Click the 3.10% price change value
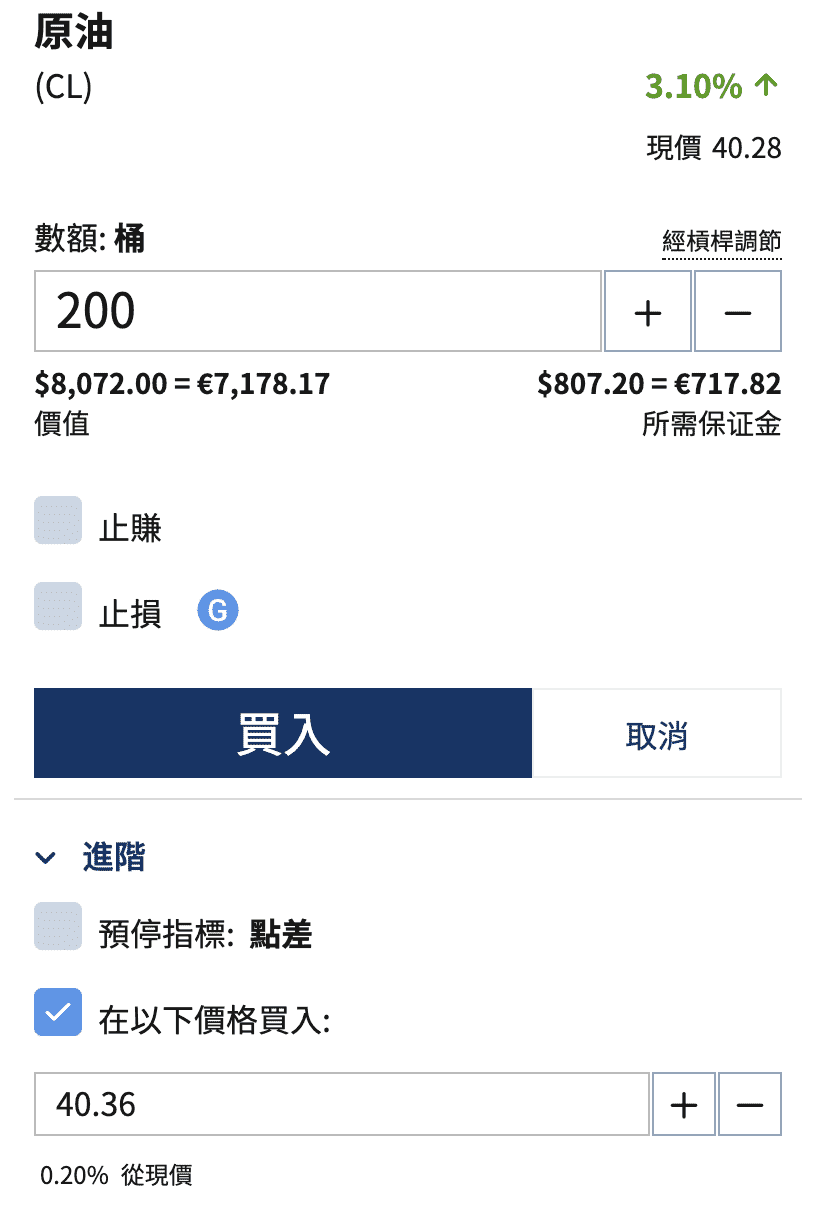828x1208 pixels. tap(693, 87)
